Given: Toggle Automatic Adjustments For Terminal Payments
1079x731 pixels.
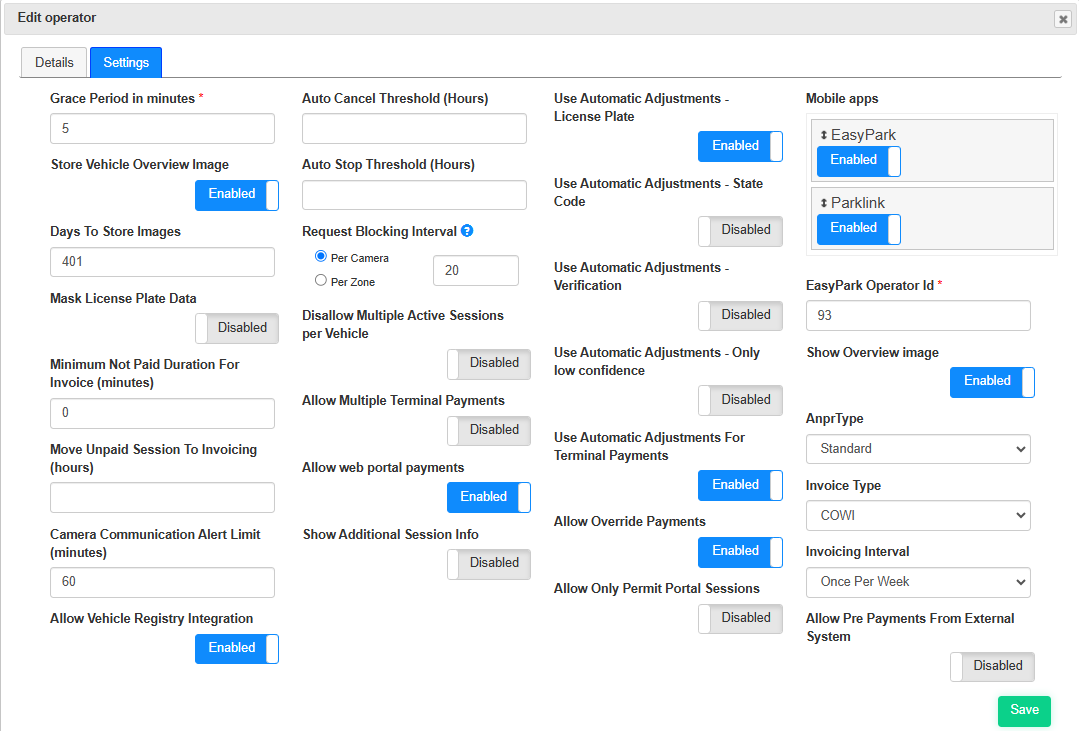Looking at the screenshot, I should (740, 485).
